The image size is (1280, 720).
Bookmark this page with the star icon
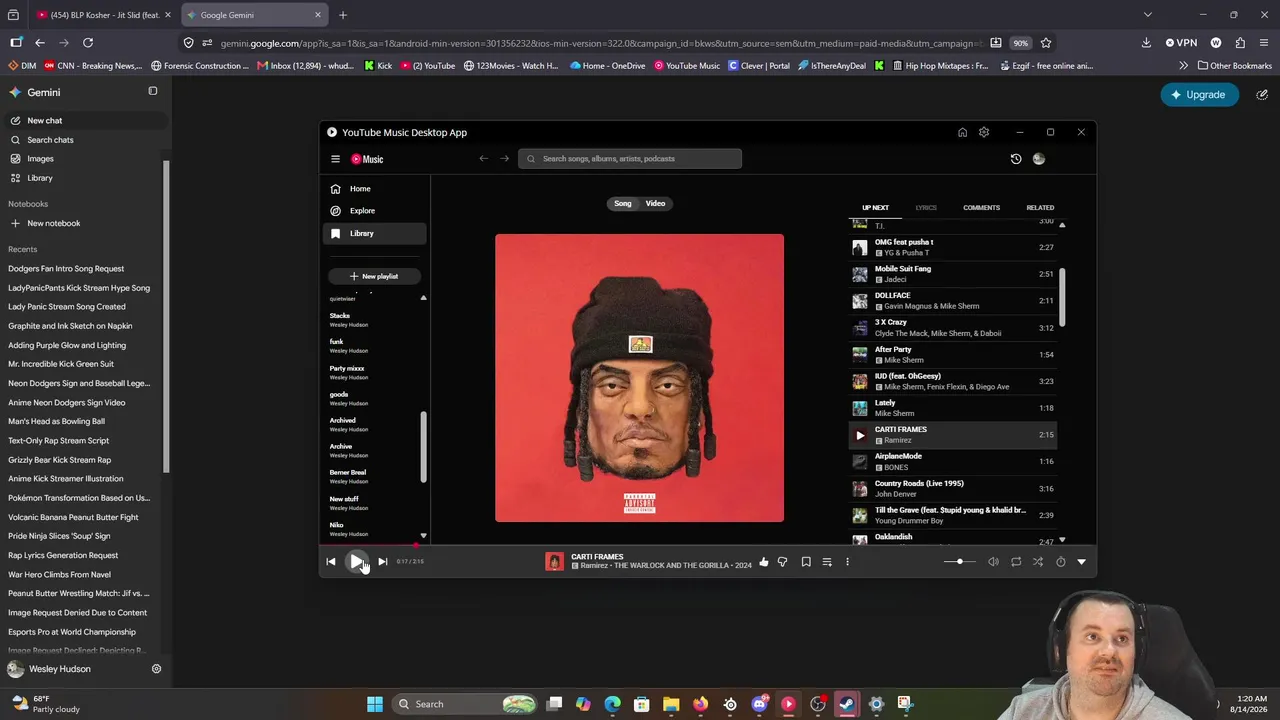point(1046,43)
